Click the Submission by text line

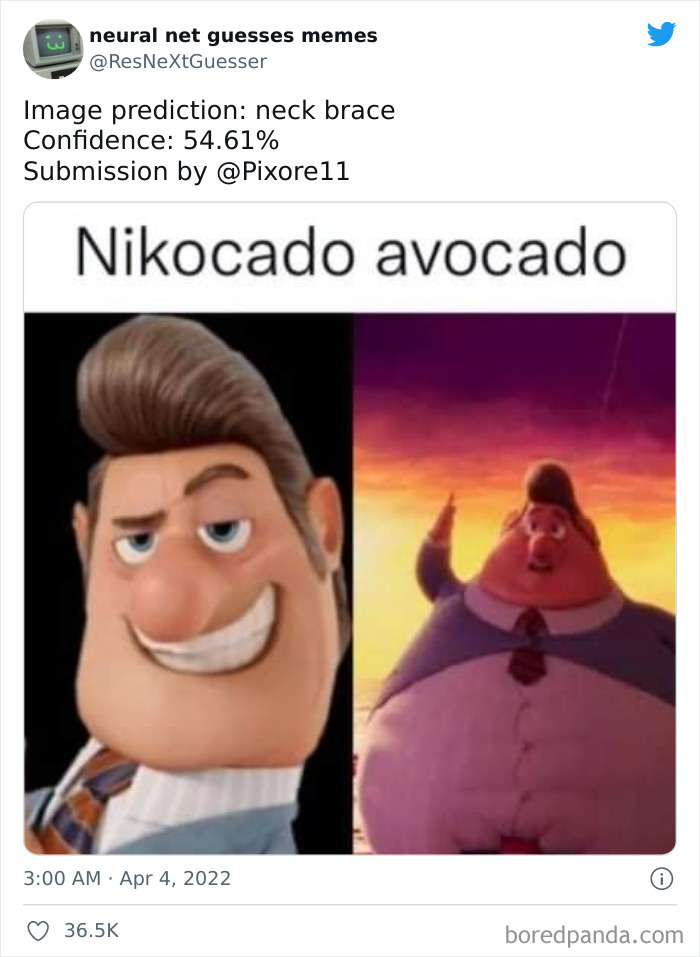(x=186, y=172)
